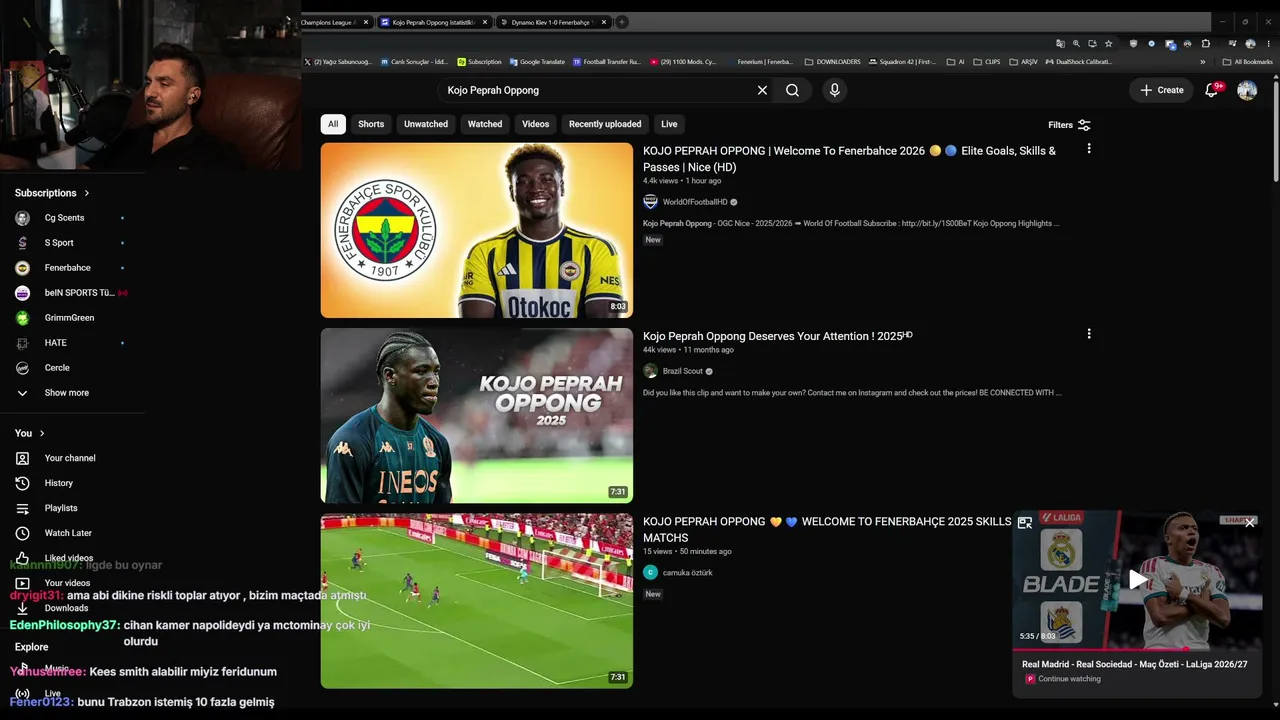Open the Canlı Sonuçlar bookmark

414,62
